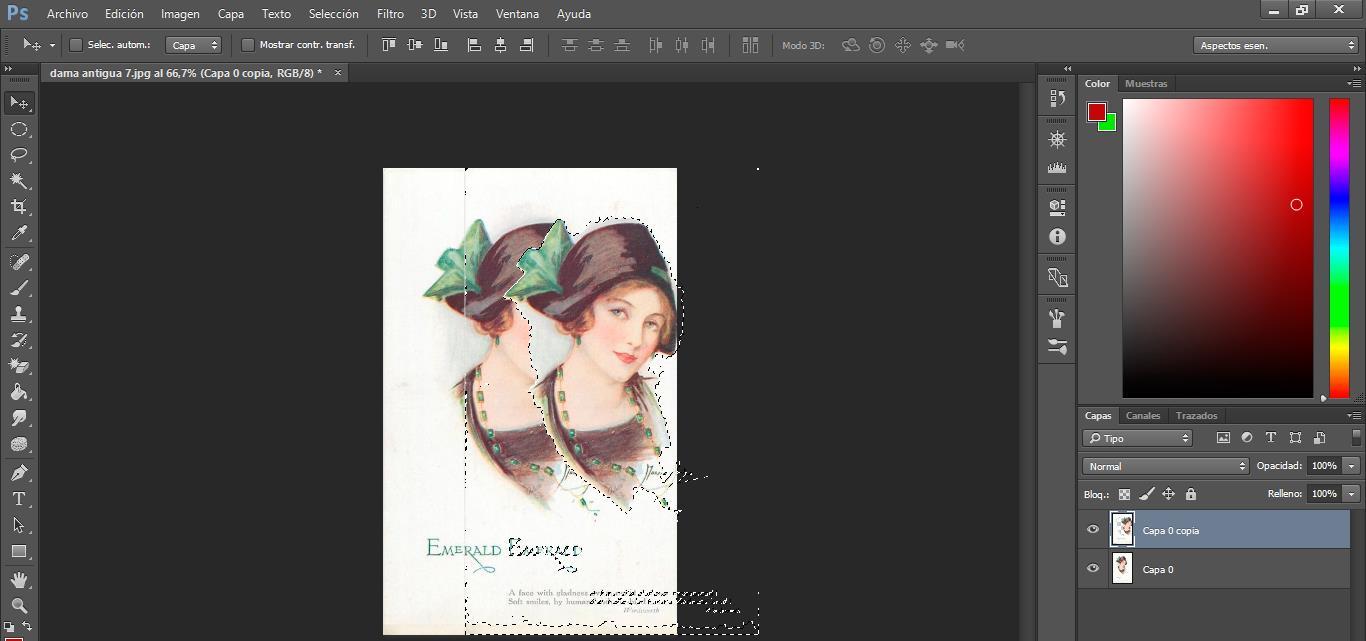The image size is (1366, 641).
Task: Open the Edición menu
Action: click(x=124, y=14)
